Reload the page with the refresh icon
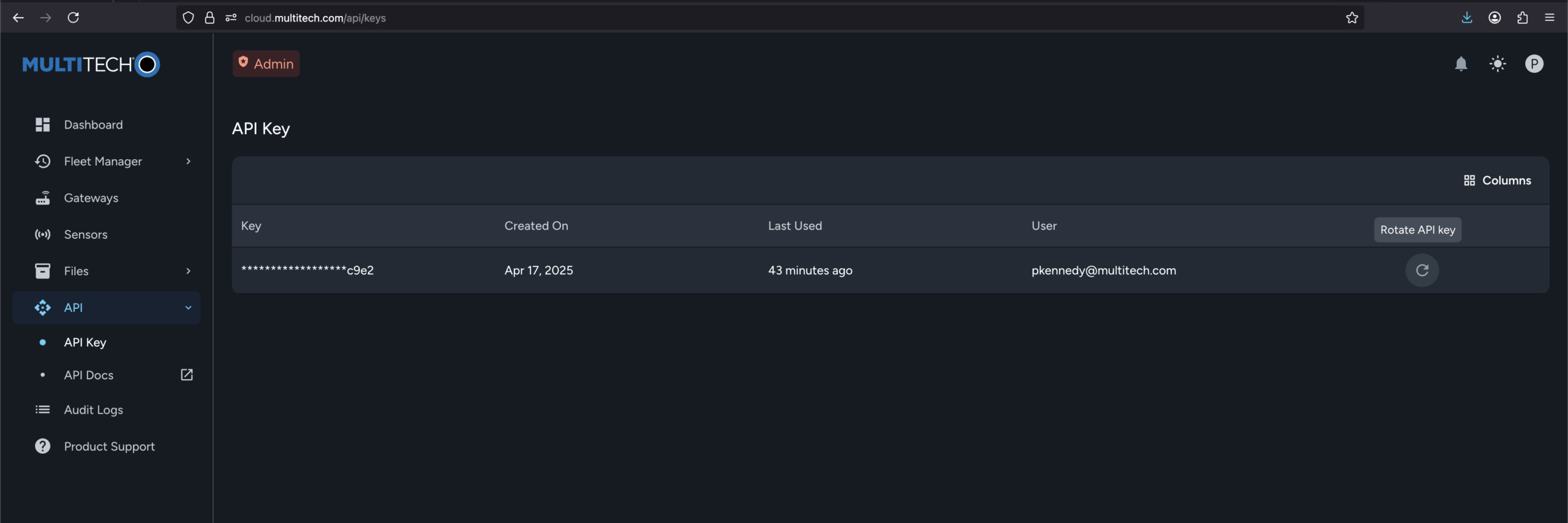Image resolution: width=1568 pixels, height=523 pixels. coord(73,18)
